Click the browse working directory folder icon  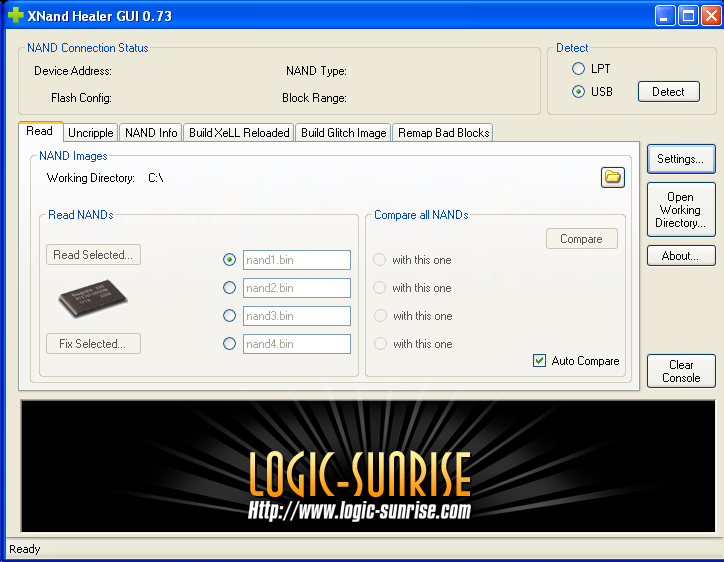(x=612, y=177)
